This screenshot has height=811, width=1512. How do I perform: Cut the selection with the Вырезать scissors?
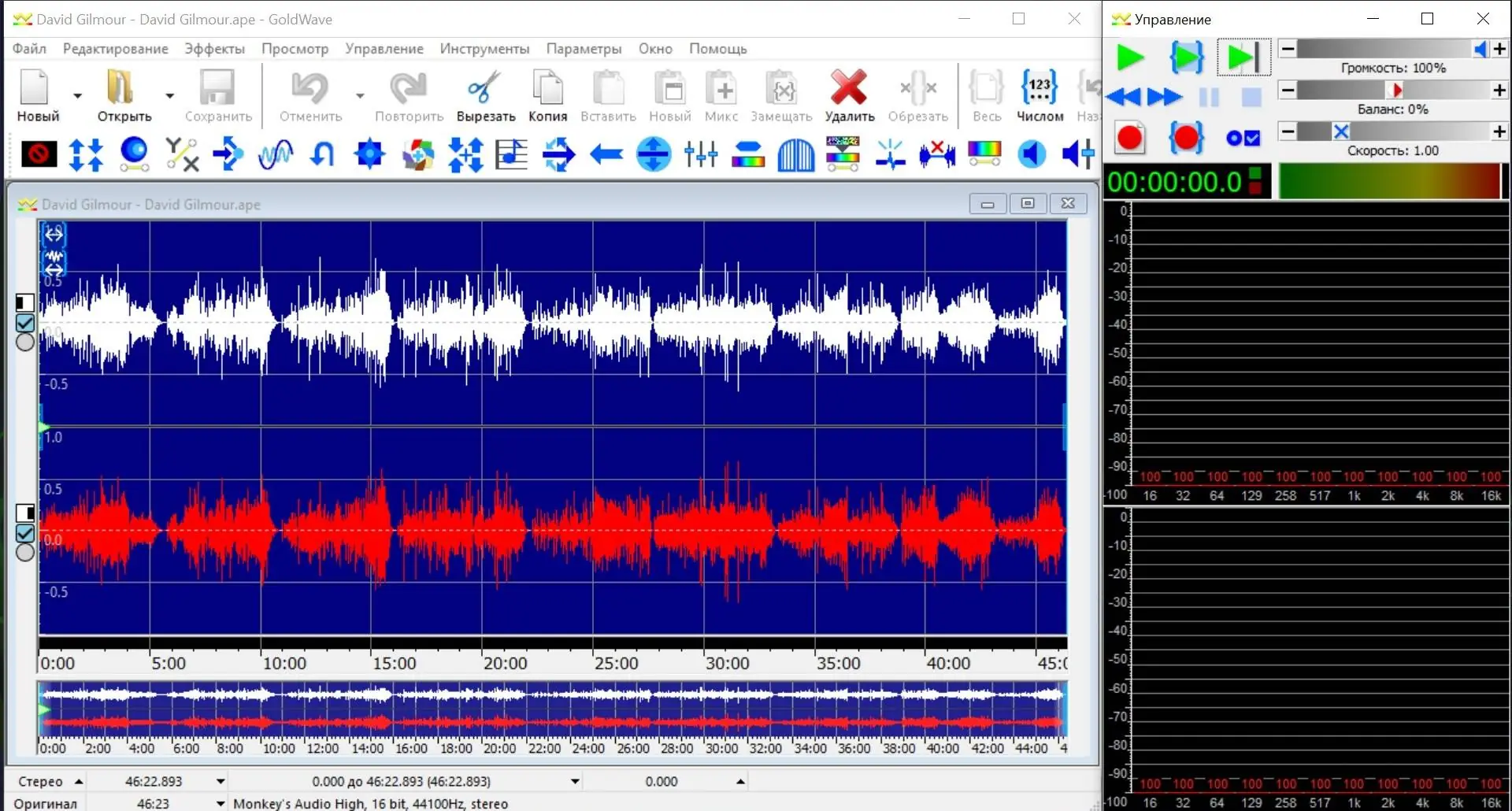tap(485, 94)
